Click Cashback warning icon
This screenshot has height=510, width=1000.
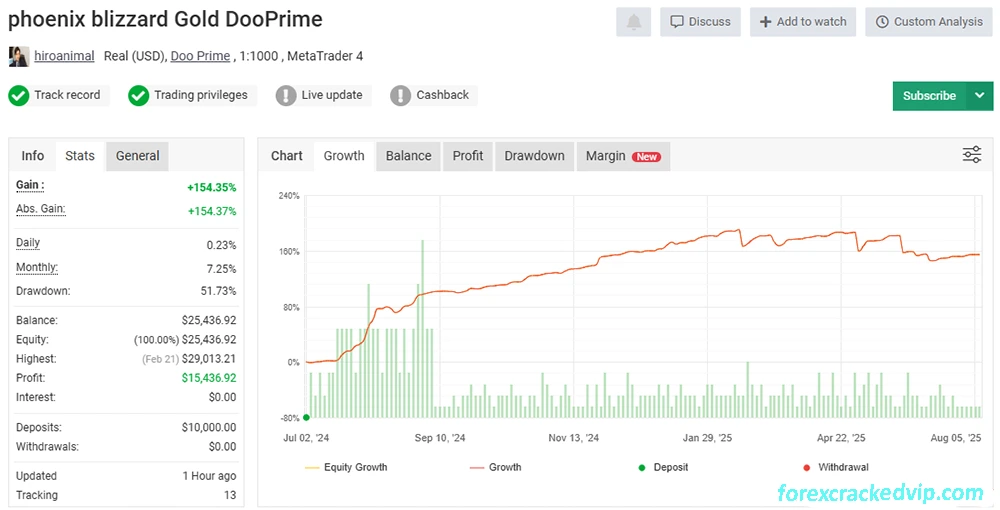click(x=401, y=96)
